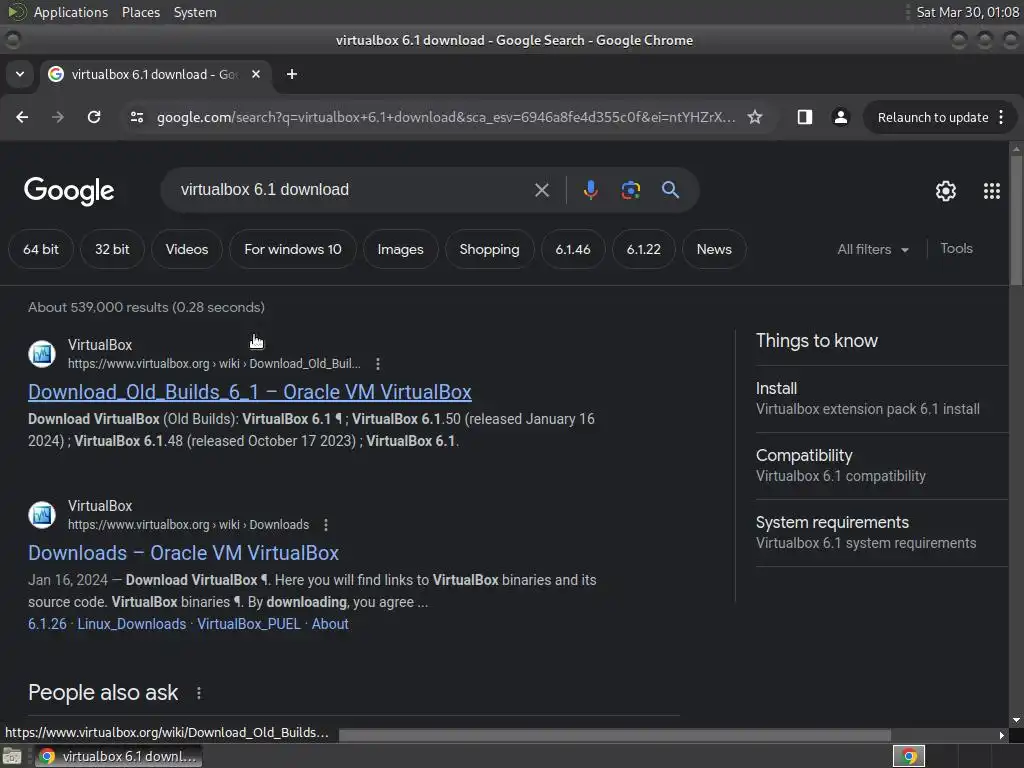Open the Applications menu
Image resolution: width=1024 pixels, height=768 pixels.
coord(71,12)
